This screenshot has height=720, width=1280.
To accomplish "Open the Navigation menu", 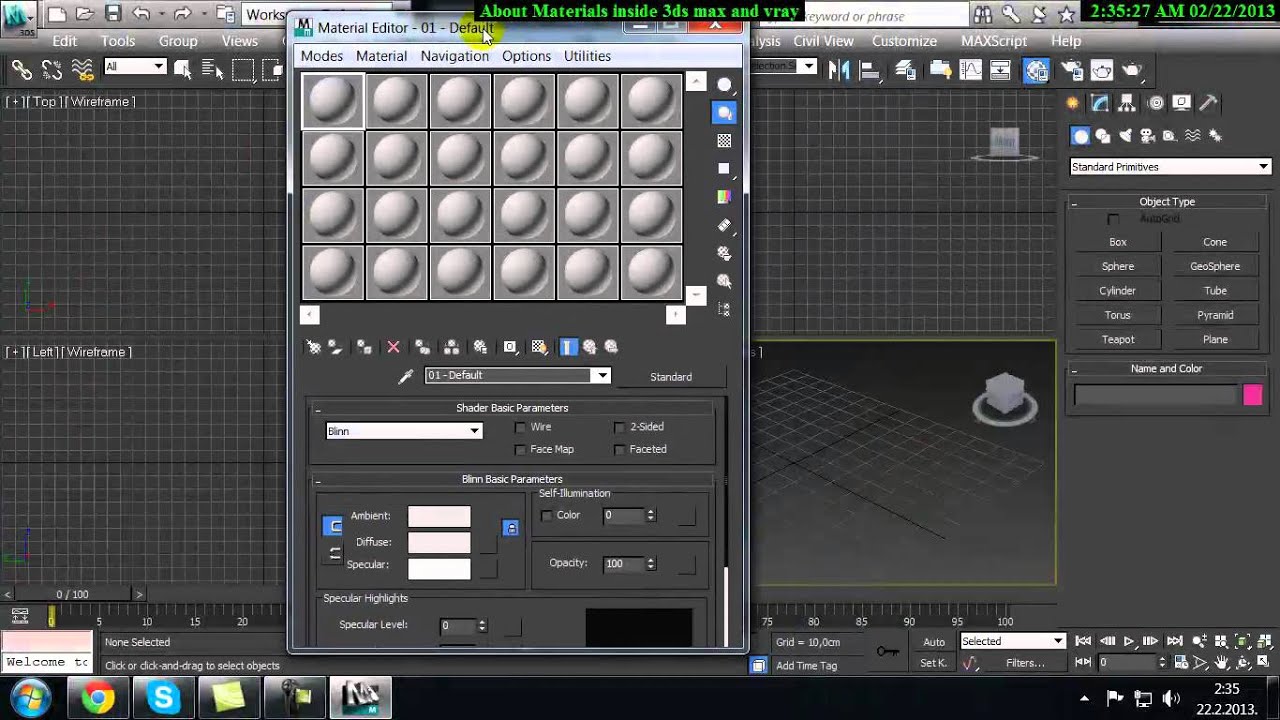I will (x=454, y=56).
